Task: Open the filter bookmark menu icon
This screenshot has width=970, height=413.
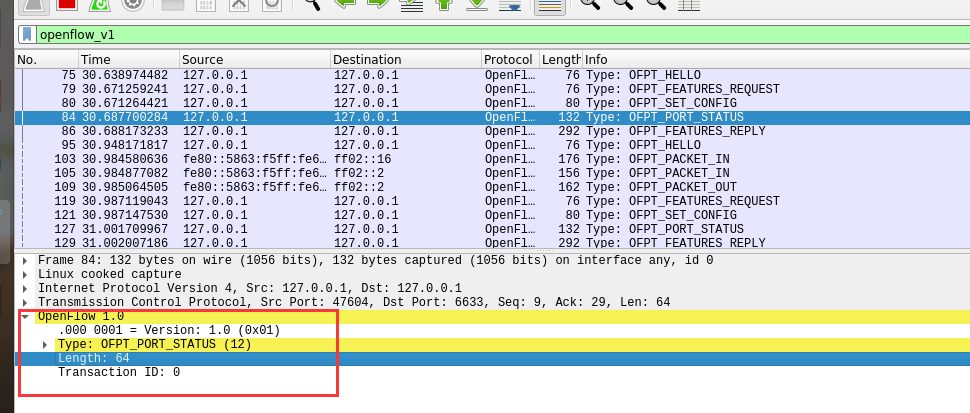Action: click(27, 34)
